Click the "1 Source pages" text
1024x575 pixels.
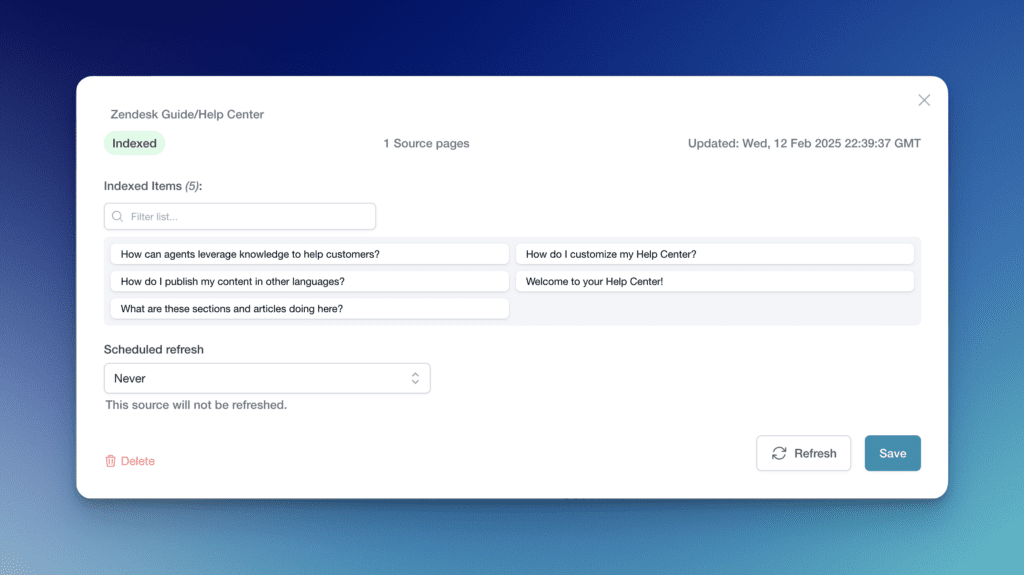[426, 143]
